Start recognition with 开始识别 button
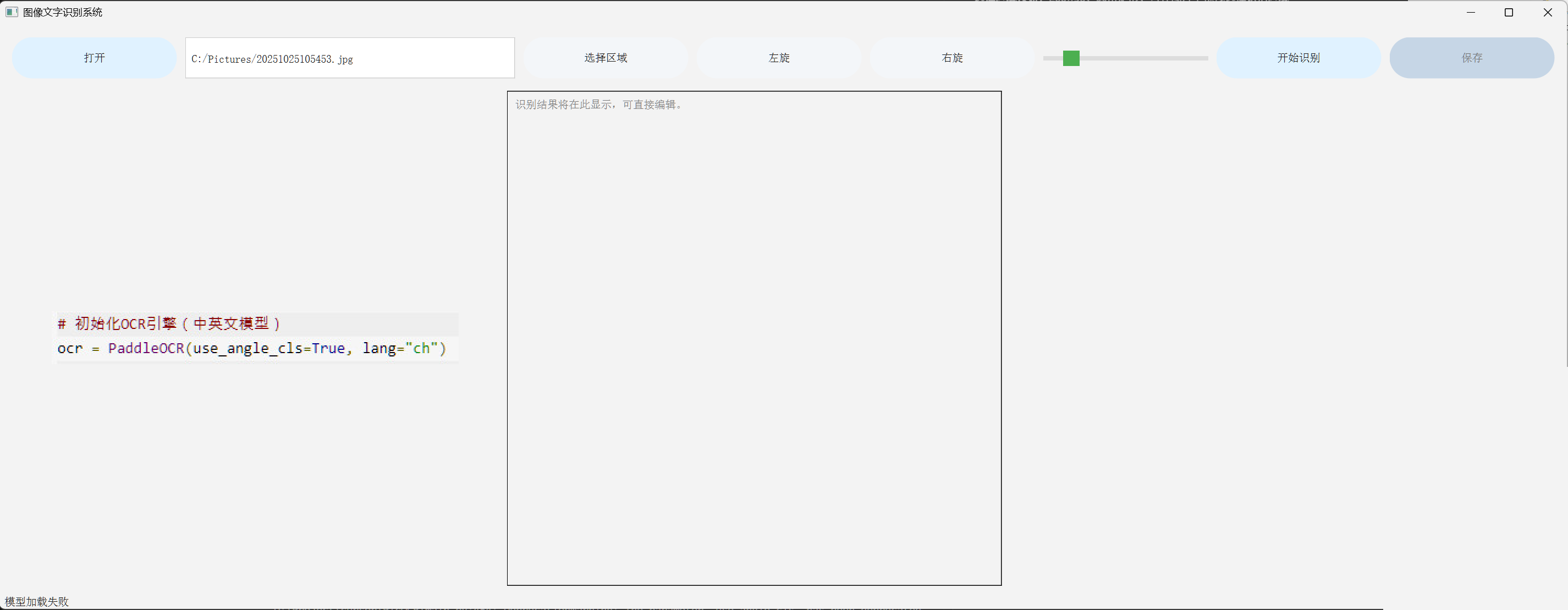This screenshot has height=610, width=1568. point(1298,58)
